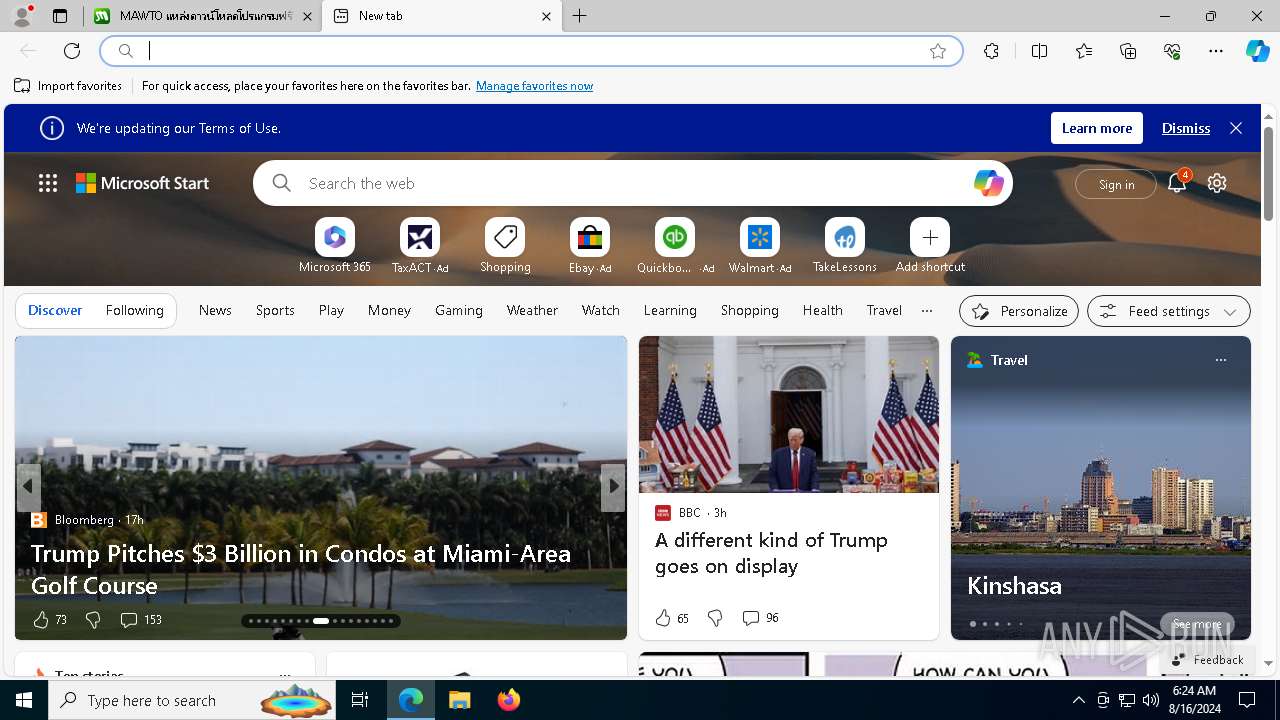The width and height of the screenshot is (1280, 720).
Task: Open the Quickbooks shortcut tile
Action: click(x=675, y=246)
